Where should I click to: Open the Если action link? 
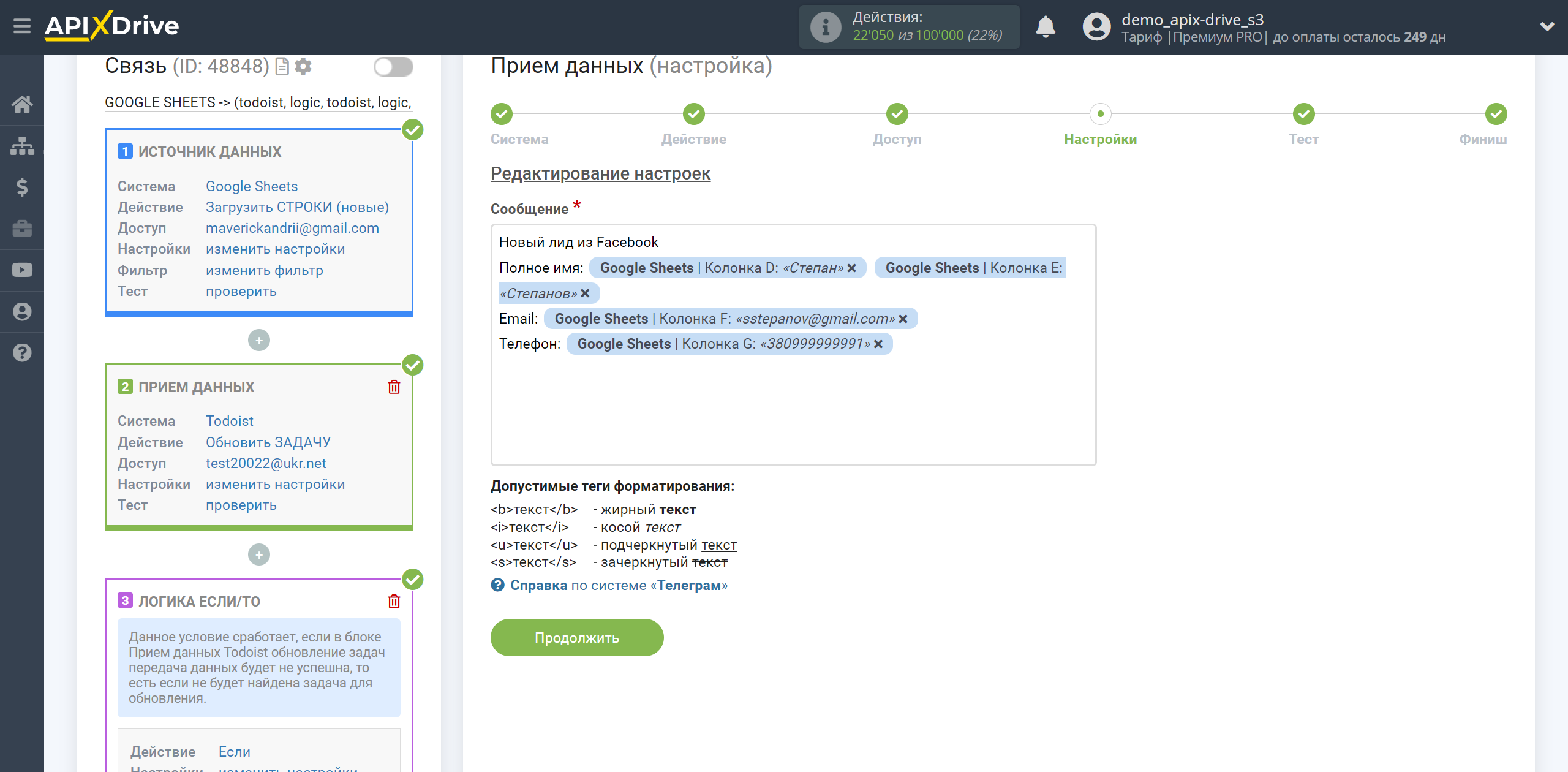pyautogui.click(x=234, y=752)
